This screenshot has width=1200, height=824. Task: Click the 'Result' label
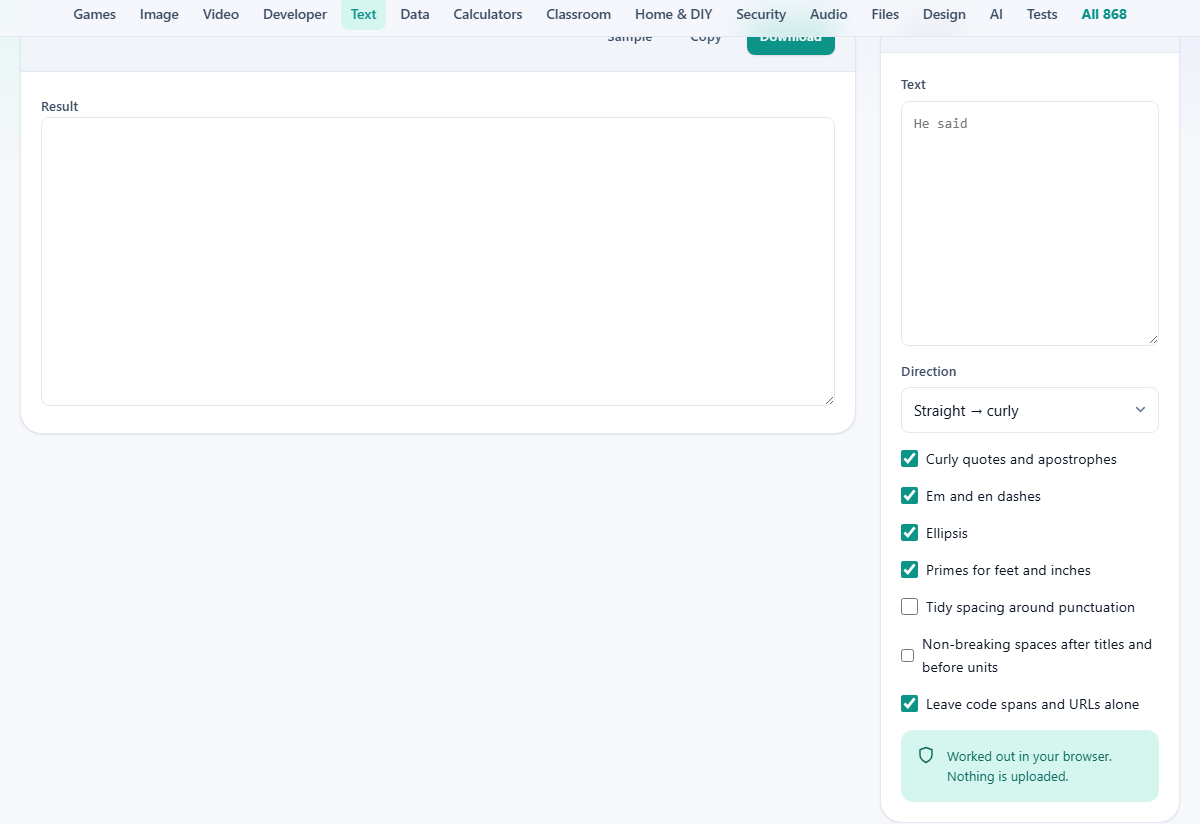[x=59, y=106]
